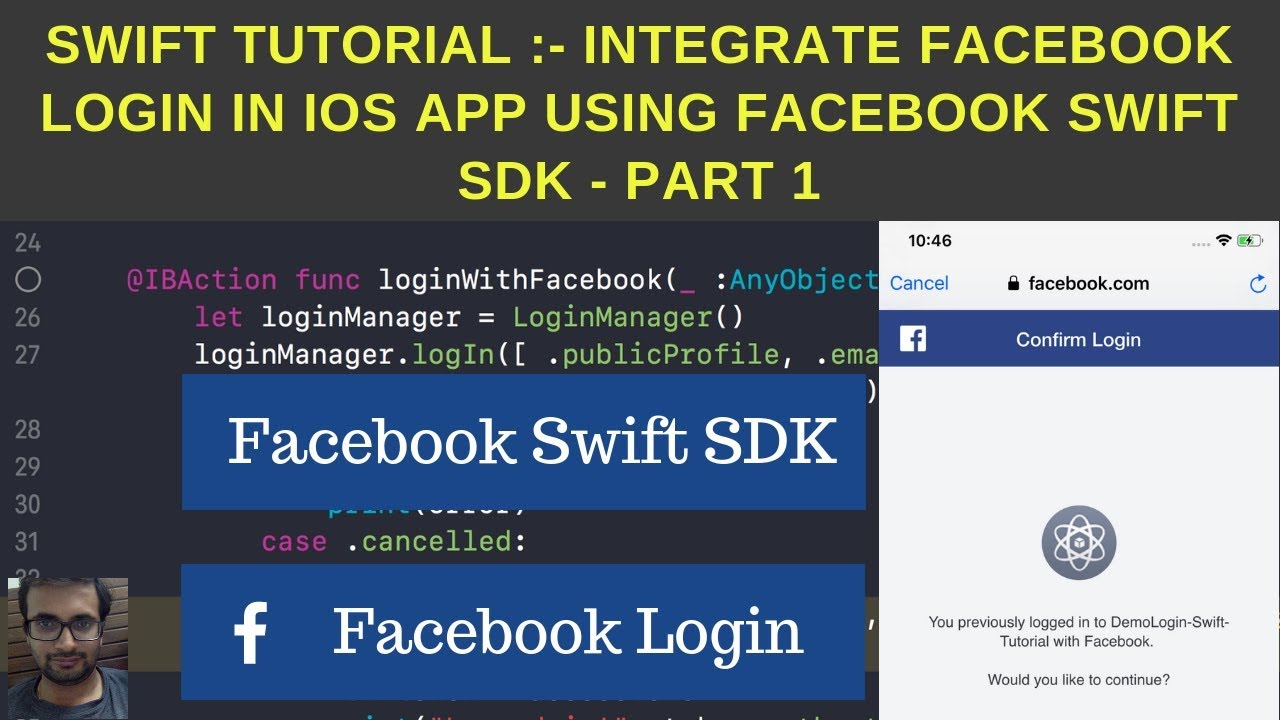1280x720 pixels.
Task: Tap 'Would you like to continue?' text
Action: click(1078, 680)
